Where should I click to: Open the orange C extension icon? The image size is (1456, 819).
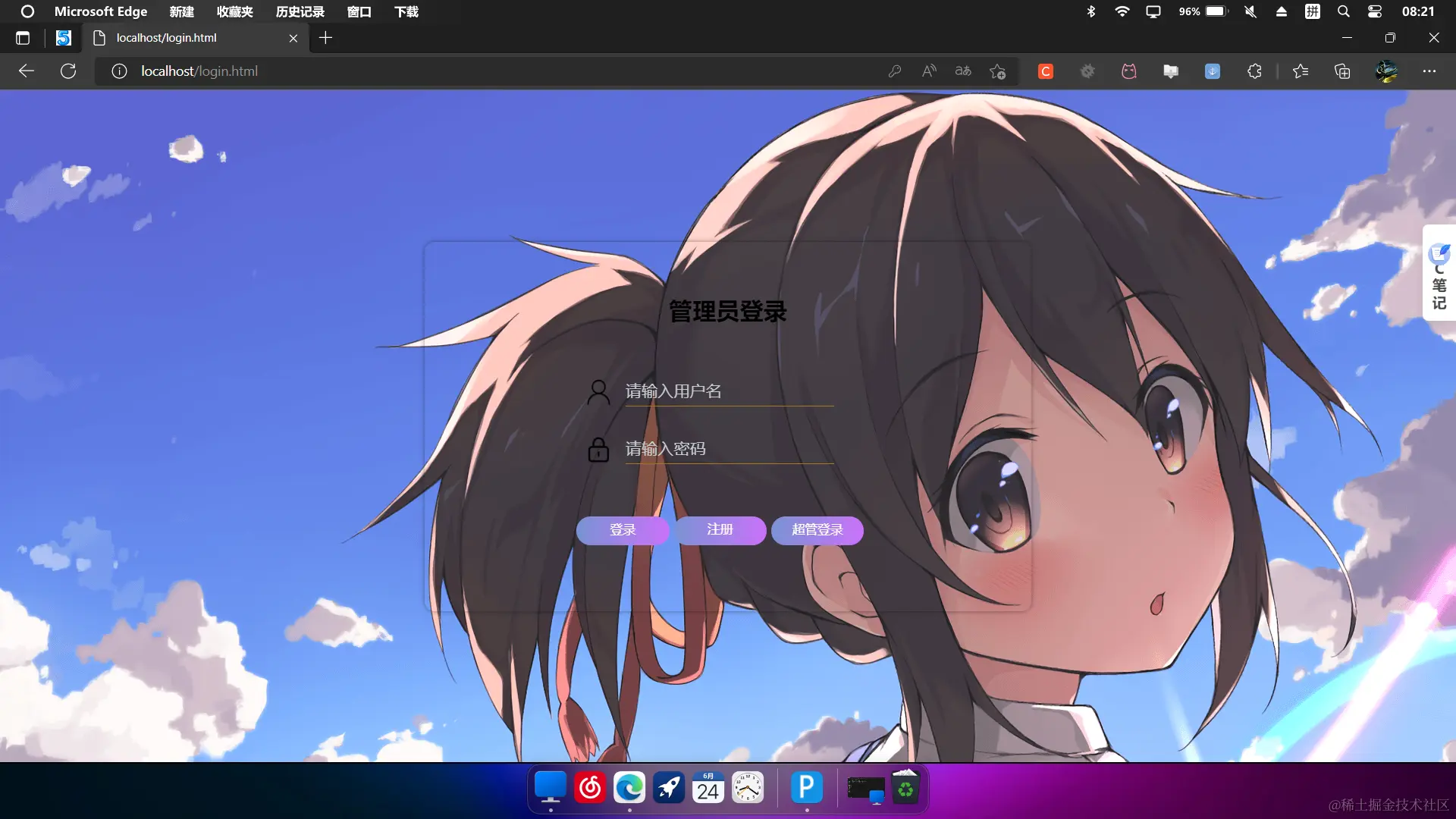click(1046, 71)
